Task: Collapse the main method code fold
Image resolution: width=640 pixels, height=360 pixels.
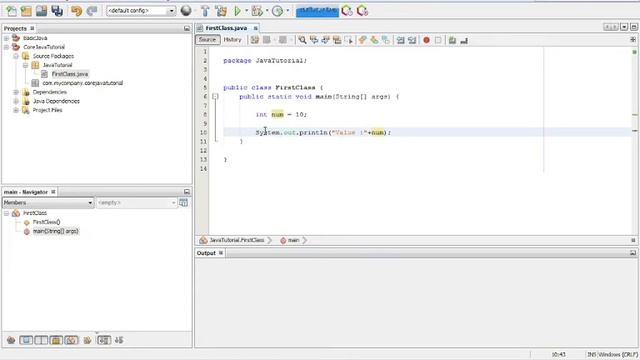Action: (x=215, y=97)
